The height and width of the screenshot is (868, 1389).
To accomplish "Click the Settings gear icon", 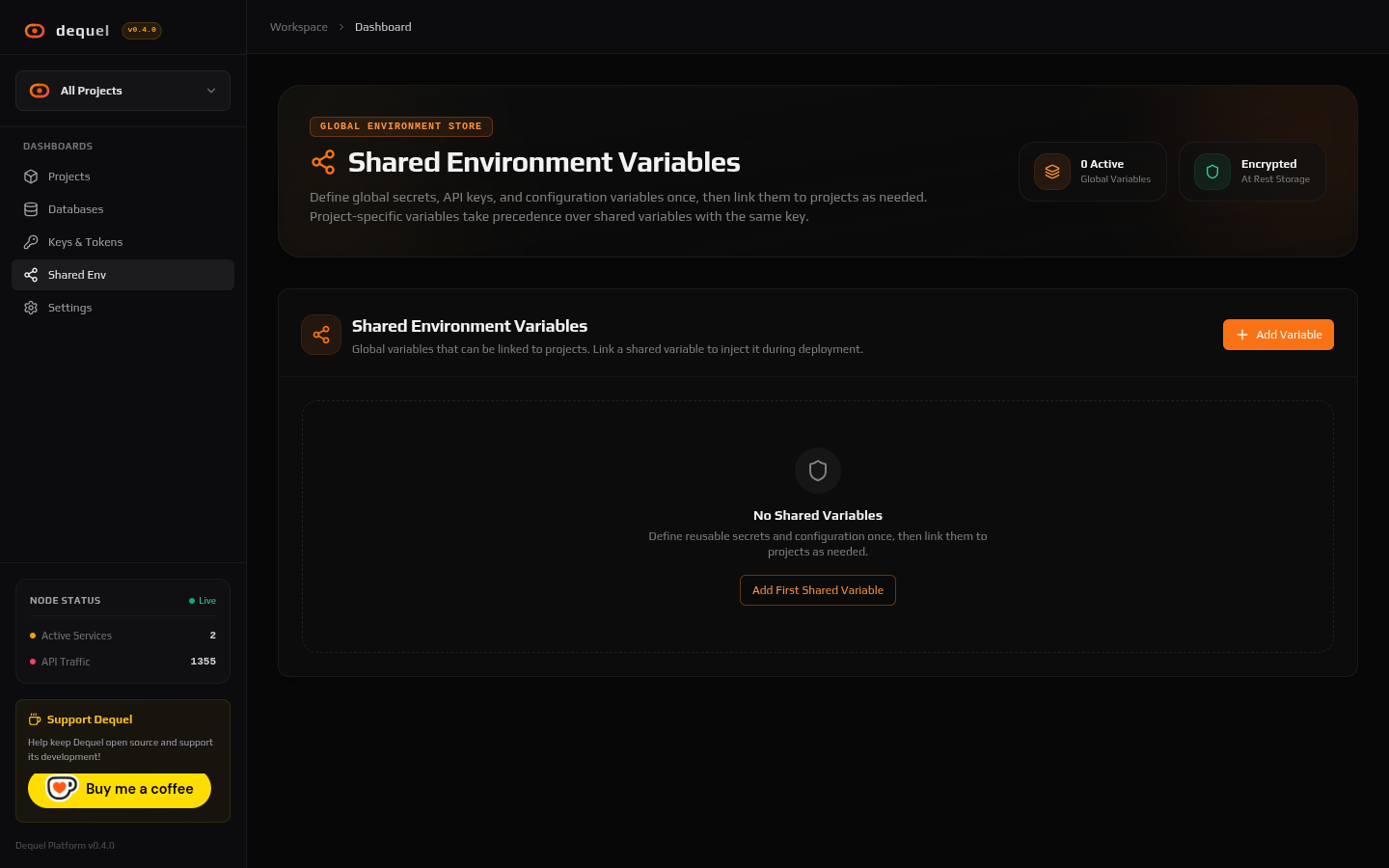I will point(31,308).
